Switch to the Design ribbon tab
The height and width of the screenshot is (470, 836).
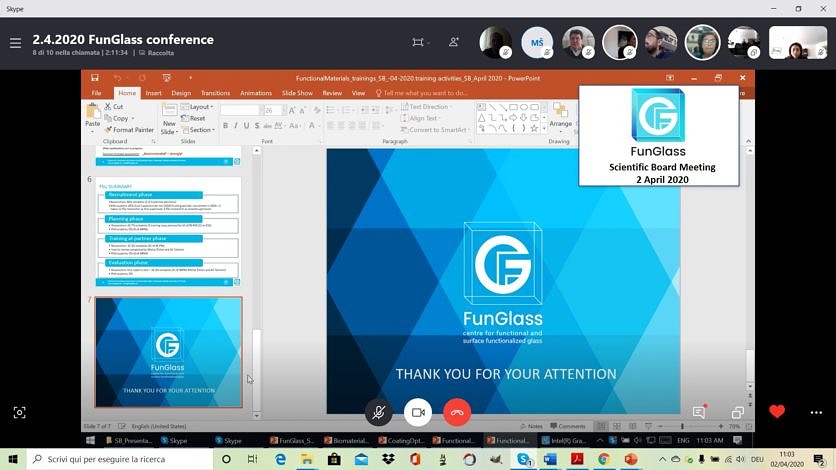pyautogui.click(x=181, y=93)
